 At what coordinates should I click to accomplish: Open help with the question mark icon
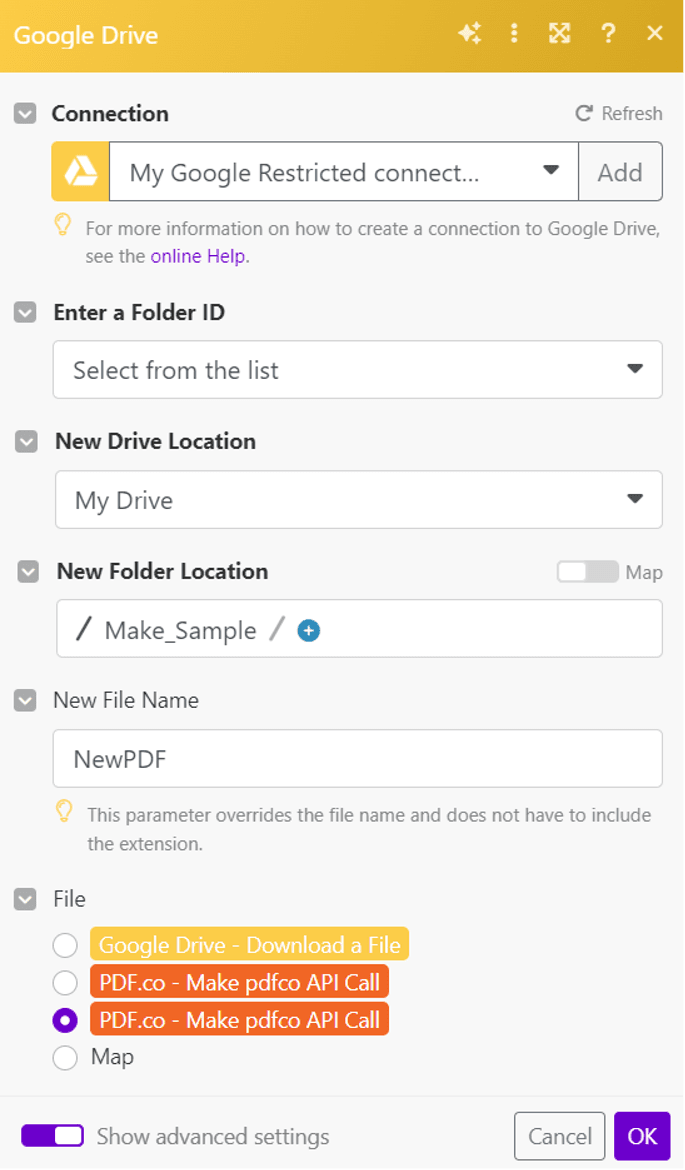[608, 33]
